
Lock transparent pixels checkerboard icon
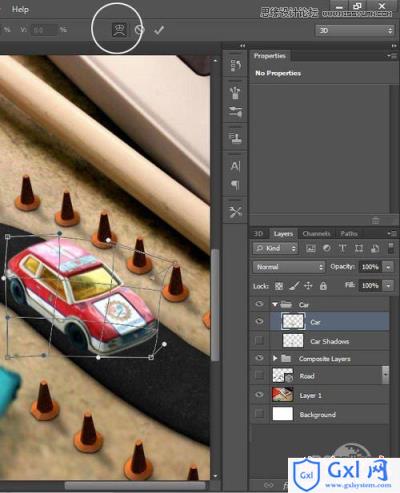pos(279,286)
